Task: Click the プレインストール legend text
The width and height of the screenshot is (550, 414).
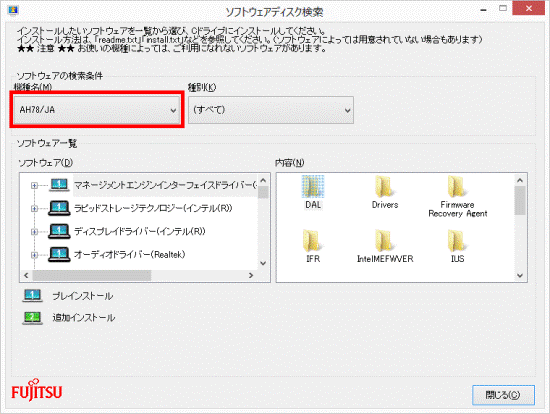Action: (83, 296)
